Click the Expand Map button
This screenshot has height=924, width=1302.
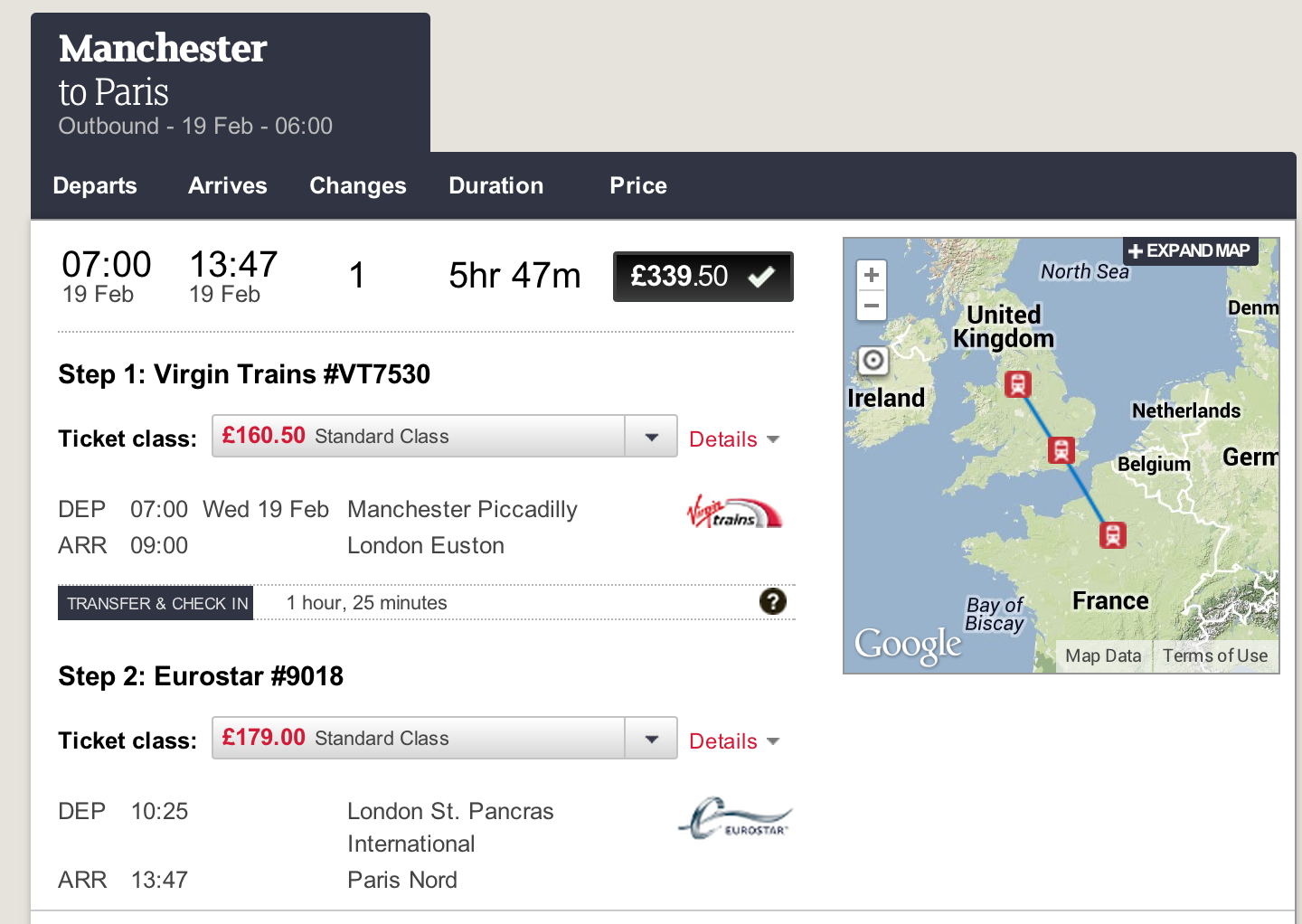click(1190, 250)
